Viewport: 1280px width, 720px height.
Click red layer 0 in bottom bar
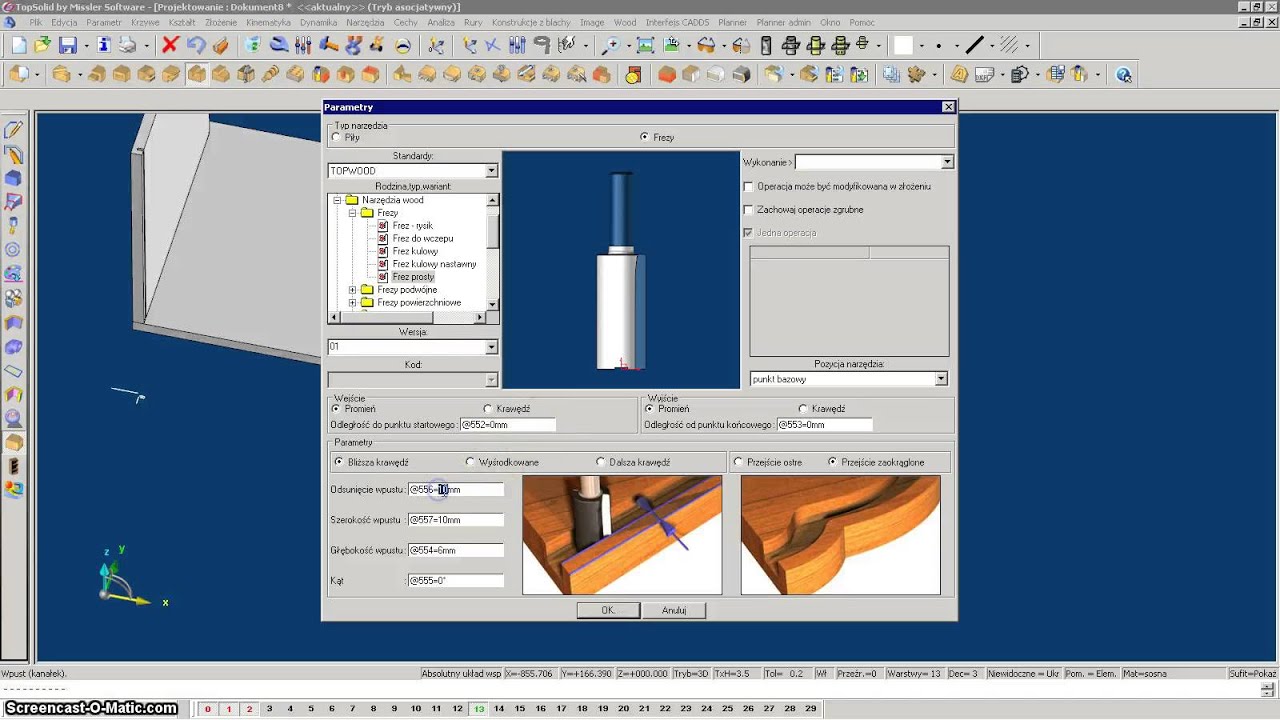click(208, 709)
